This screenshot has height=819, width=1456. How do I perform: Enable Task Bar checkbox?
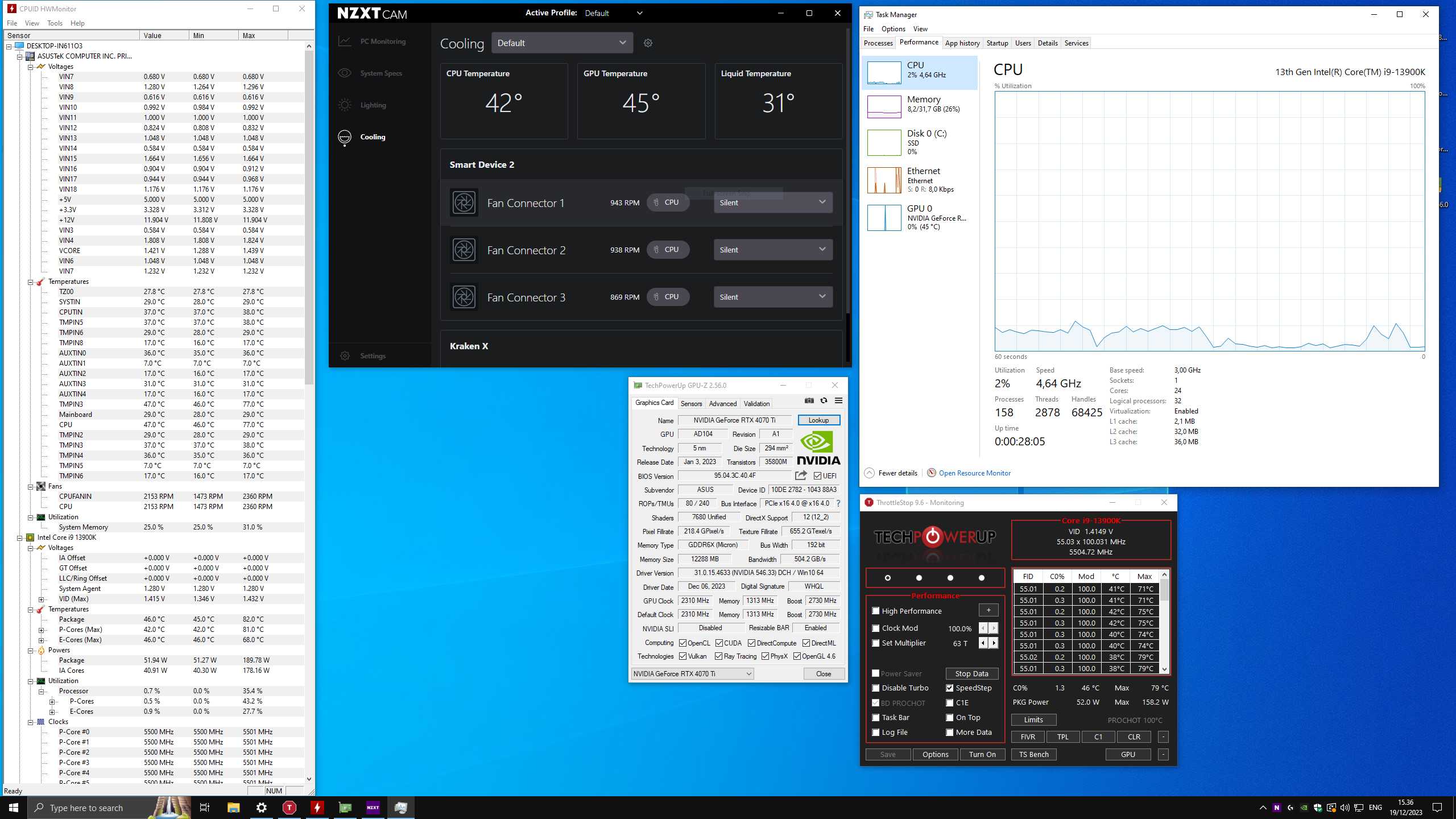tap(876, 718)
